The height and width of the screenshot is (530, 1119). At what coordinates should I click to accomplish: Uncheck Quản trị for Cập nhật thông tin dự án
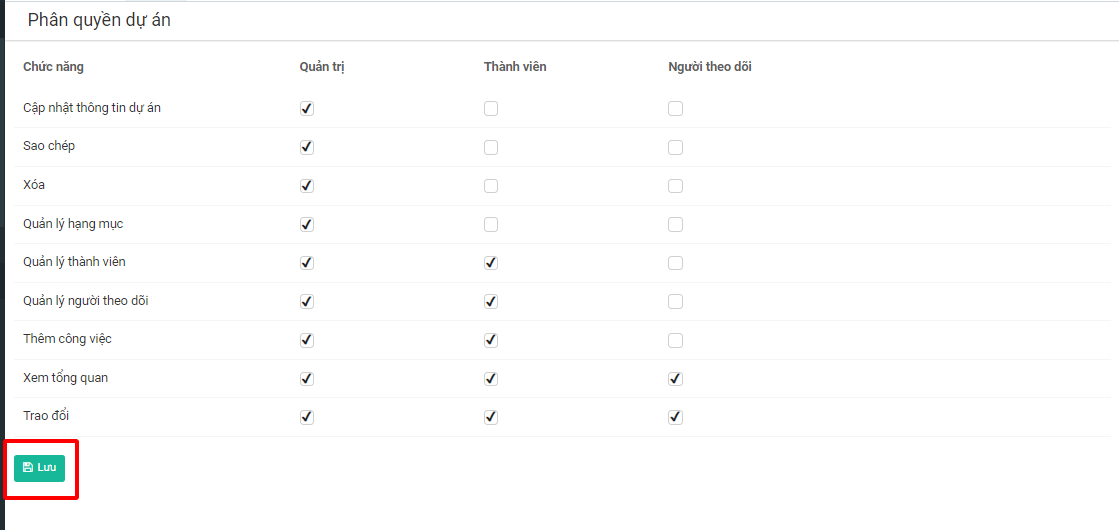click(x=307, y=108)
